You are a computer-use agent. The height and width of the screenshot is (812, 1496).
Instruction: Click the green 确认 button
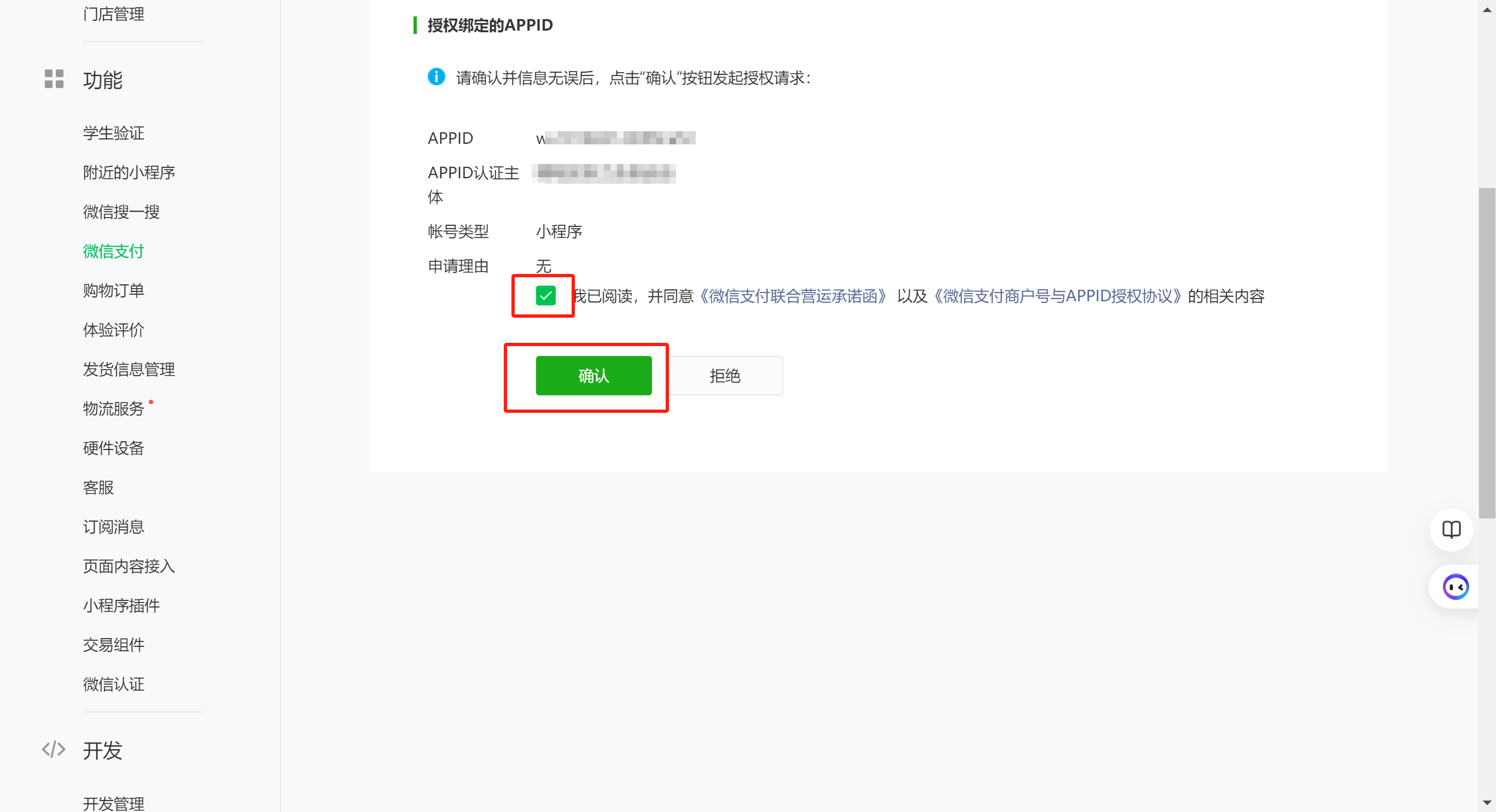point(593,376)
